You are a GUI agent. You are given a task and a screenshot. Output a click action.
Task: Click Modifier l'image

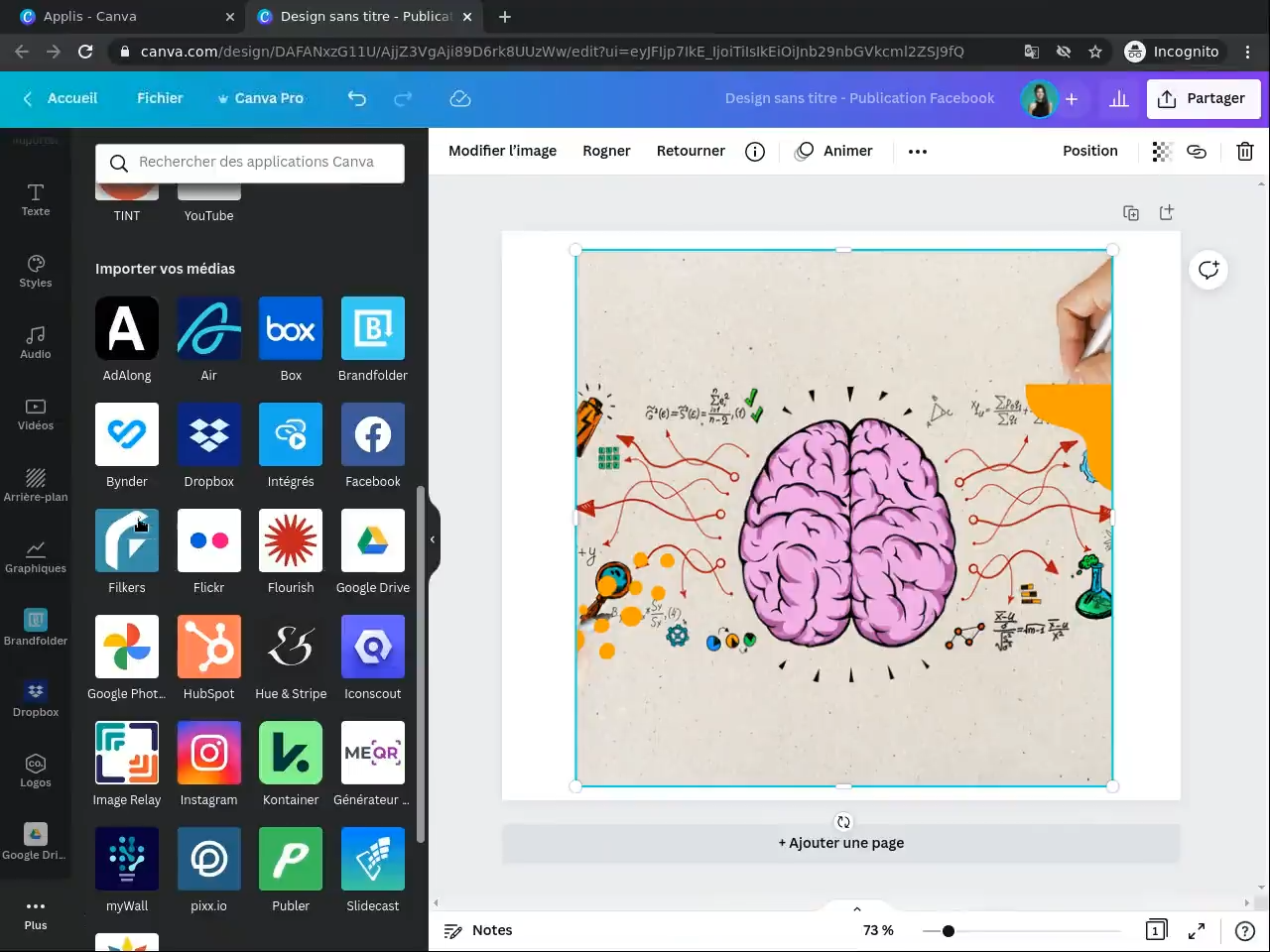(x=502, y=151)
